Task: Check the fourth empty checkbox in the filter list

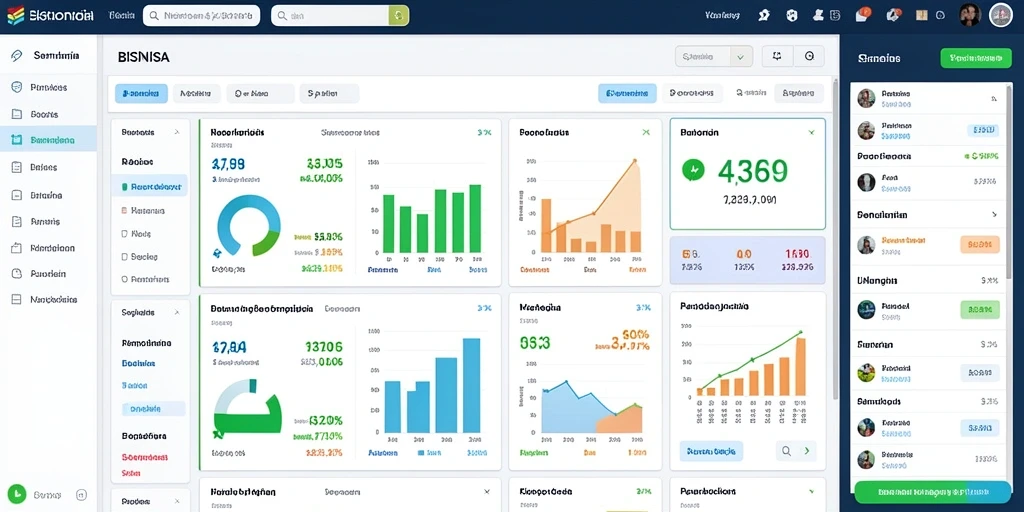Action: pos(125,257)
